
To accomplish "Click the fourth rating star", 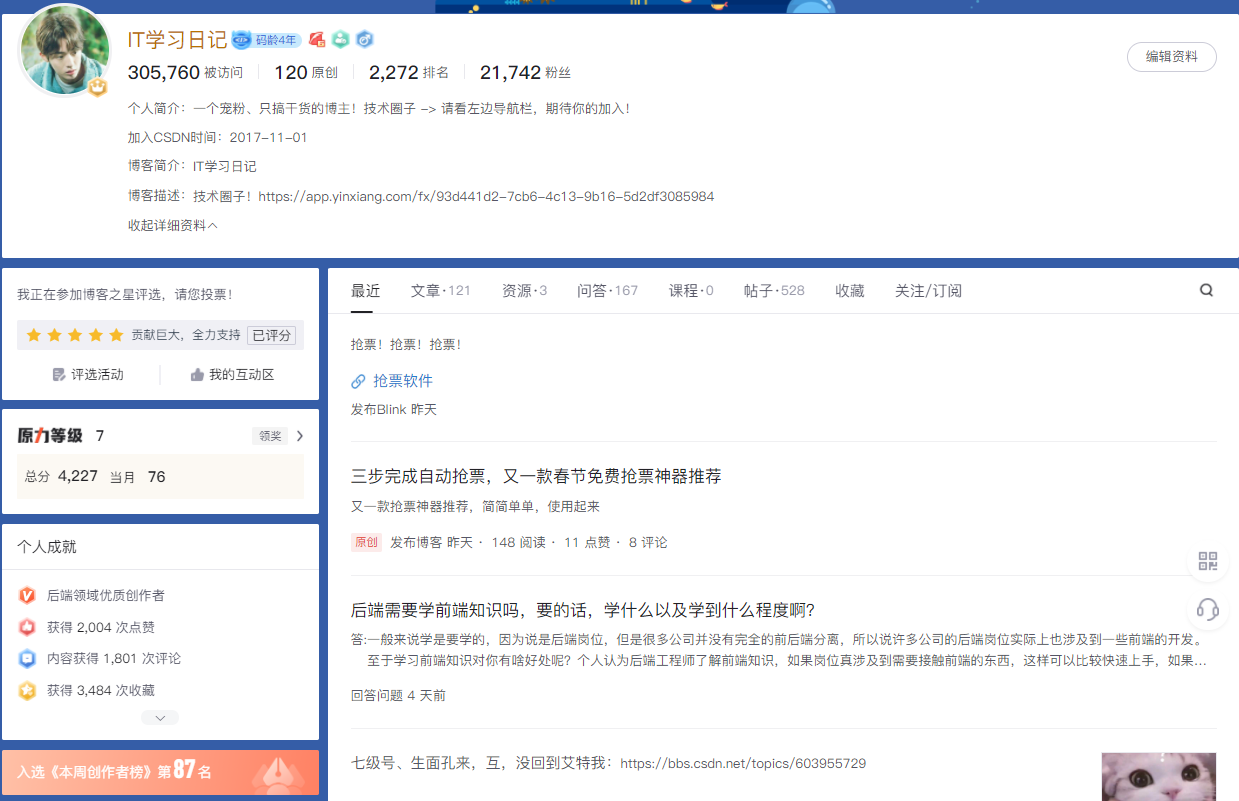I will point(96,335).
